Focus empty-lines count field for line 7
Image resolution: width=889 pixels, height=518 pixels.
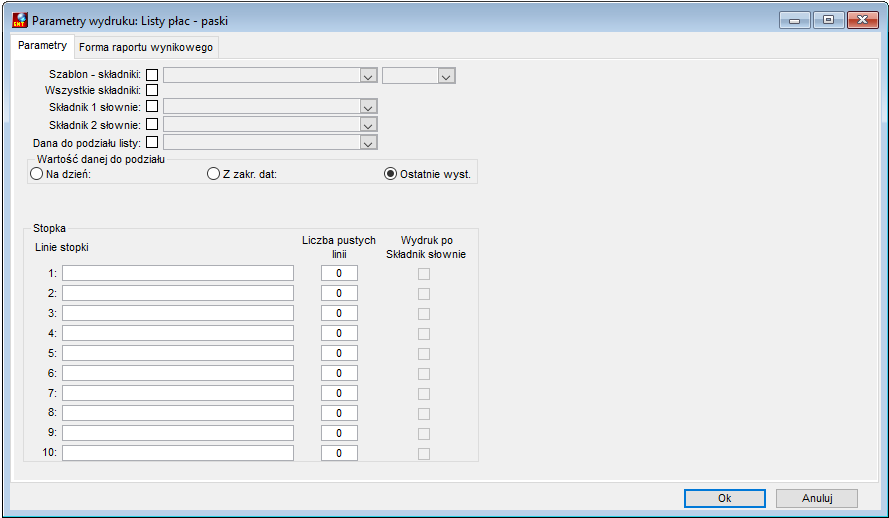coord(339,393)
